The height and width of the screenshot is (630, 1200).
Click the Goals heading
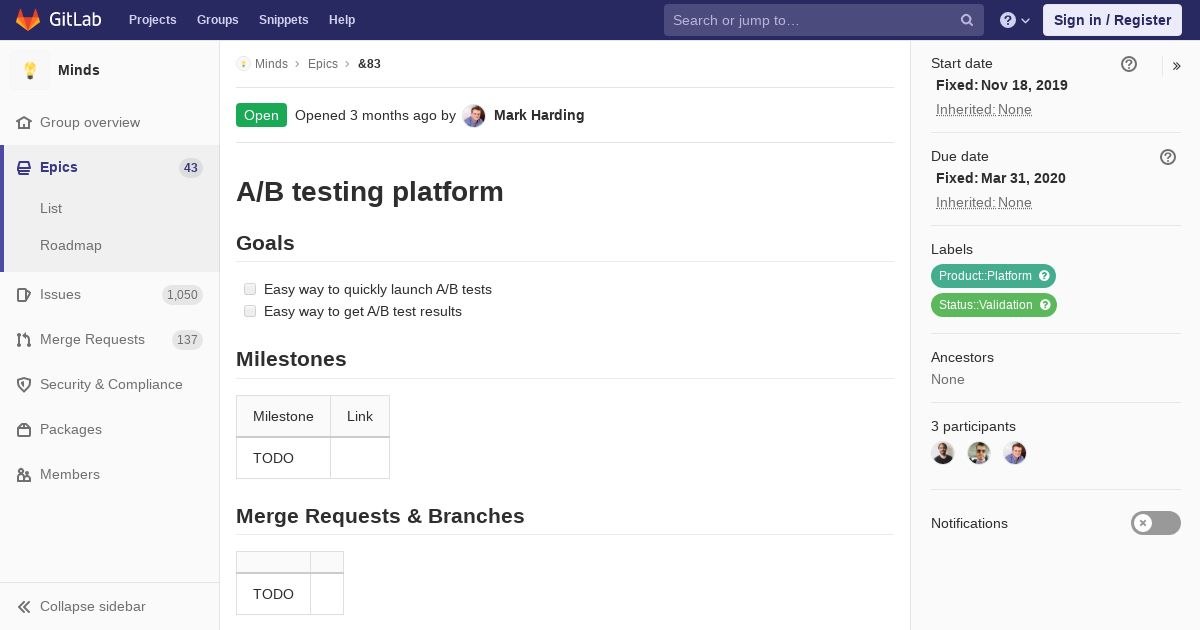265,243
